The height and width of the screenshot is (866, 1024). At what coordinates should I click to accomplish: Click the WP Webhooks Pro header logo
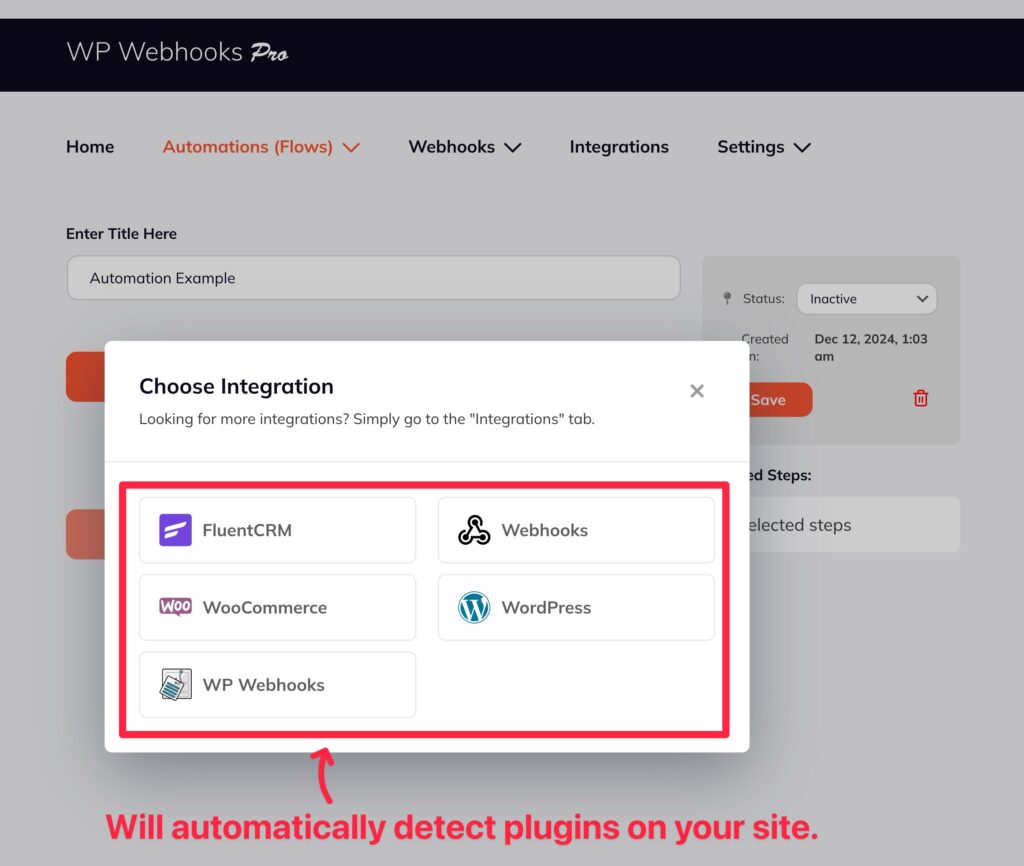pyautogui.click(x=177, y=52)
